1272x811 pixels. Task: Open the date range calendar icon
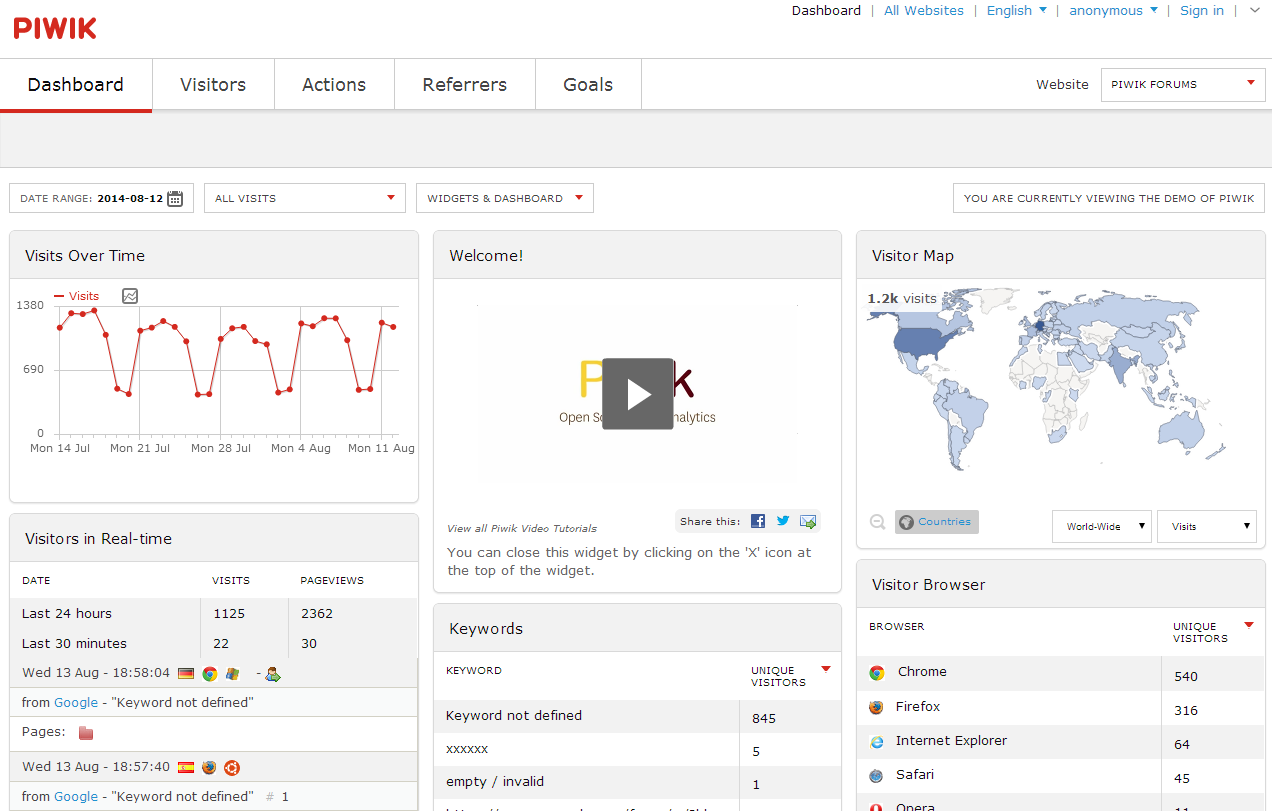click(175, 198)
